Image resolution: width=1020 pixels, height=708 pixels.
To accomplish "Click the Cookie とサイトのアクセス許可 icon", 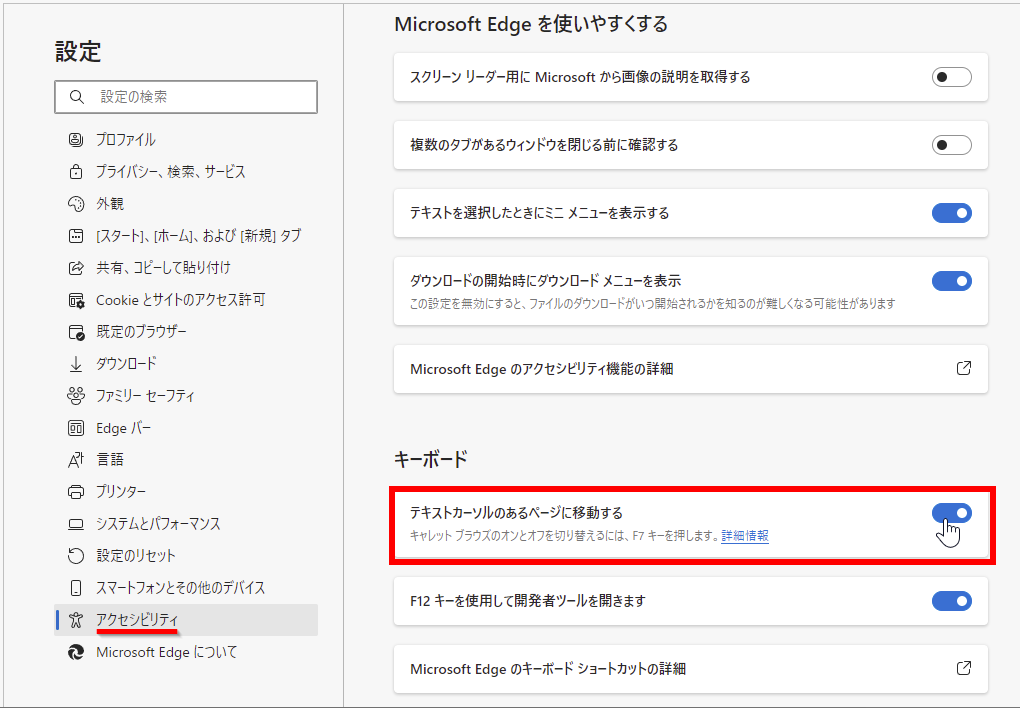I will (76, 300).
